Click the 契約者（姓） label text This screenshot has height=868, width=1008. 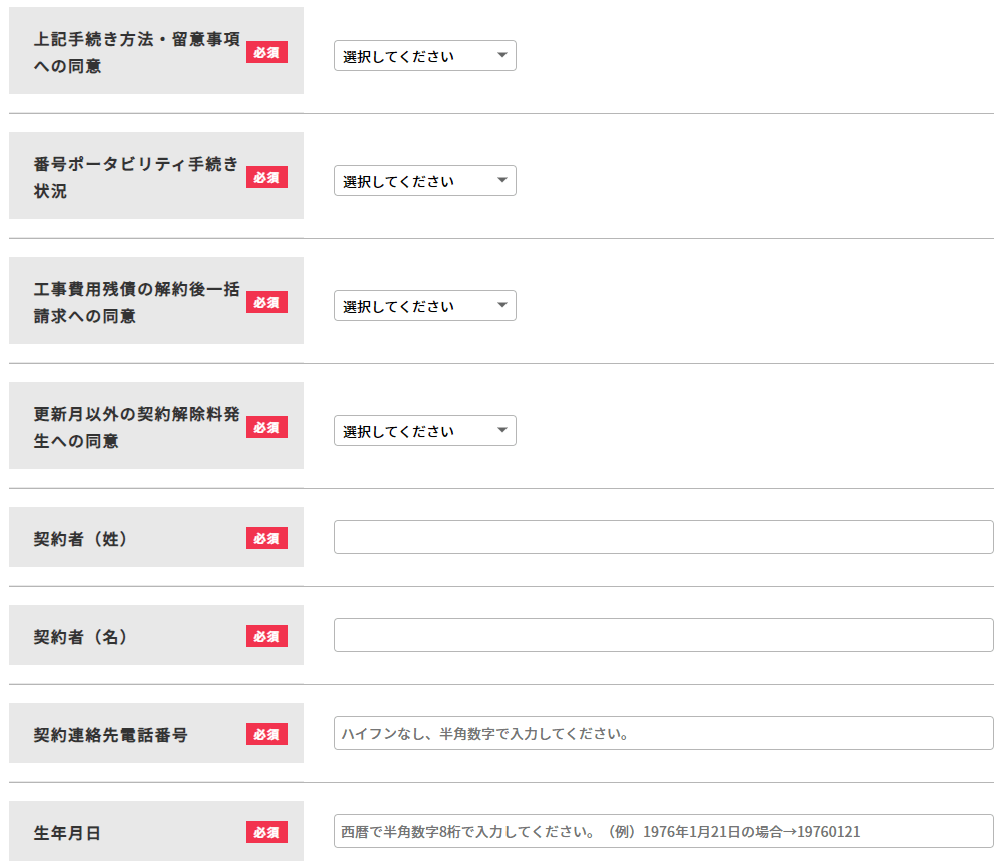coord(81,539)
